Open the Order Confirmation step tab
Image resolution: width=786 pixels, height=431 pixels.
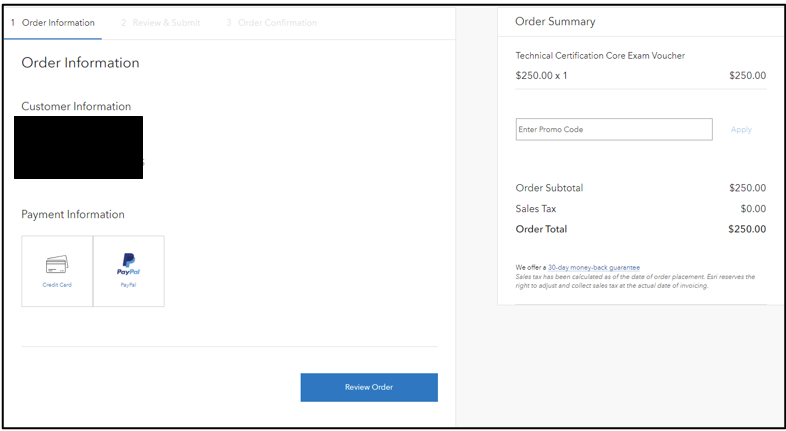coord(271,22)
